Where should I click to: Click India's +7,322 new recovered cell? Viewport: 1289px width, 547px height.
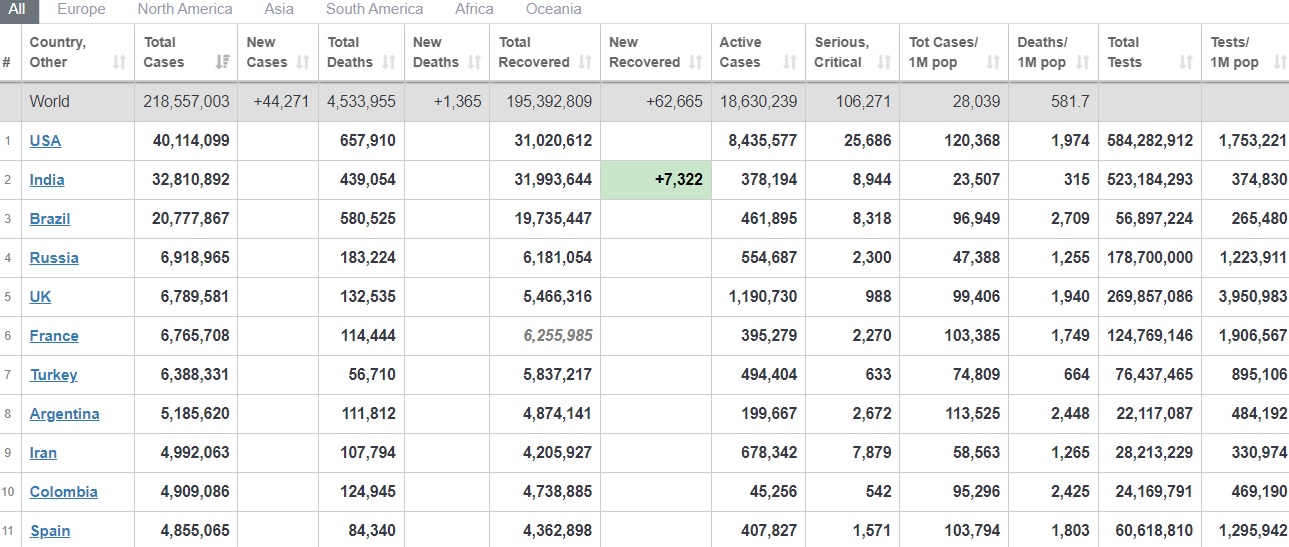[656, 180]
